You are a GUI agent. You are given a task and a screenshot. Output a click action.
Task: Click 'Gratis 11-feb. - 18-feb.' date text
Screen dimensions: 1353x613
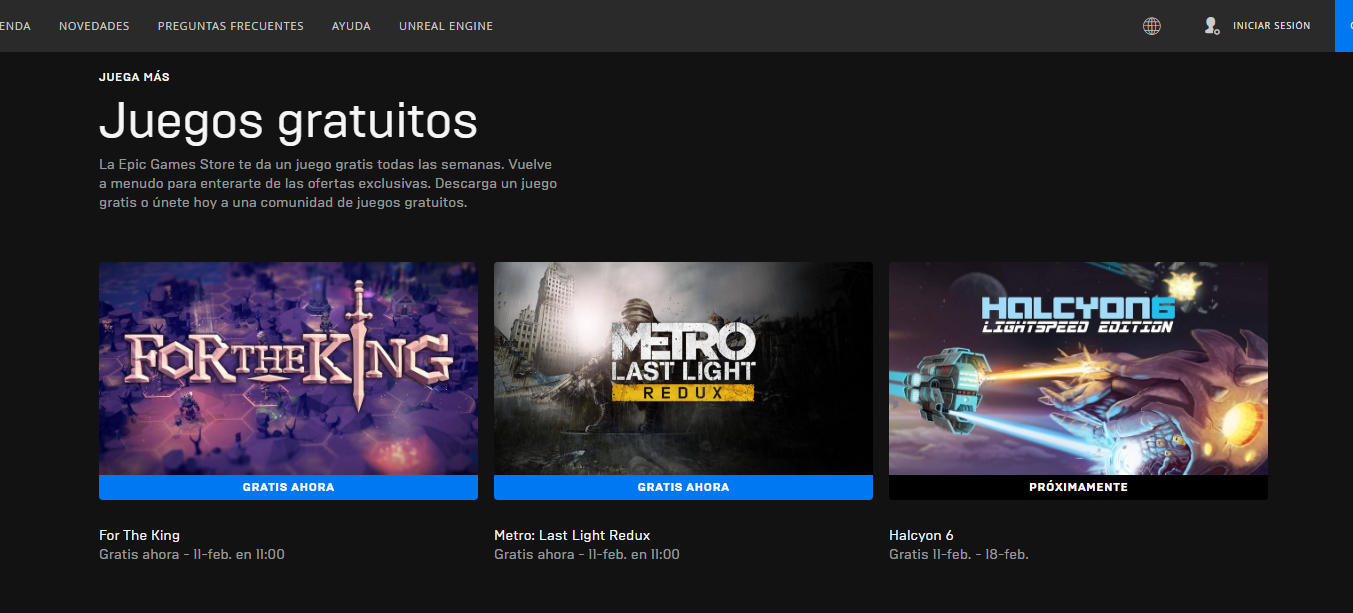(x=958, y=554)
